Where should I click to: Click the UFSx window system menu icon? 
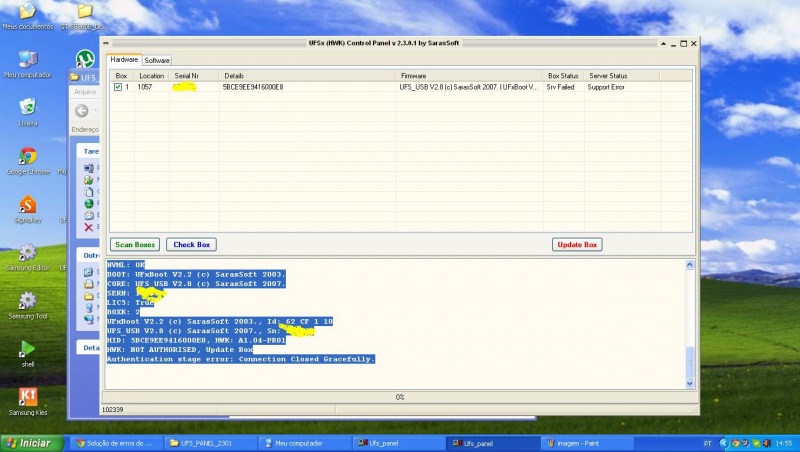click(106, 43)
